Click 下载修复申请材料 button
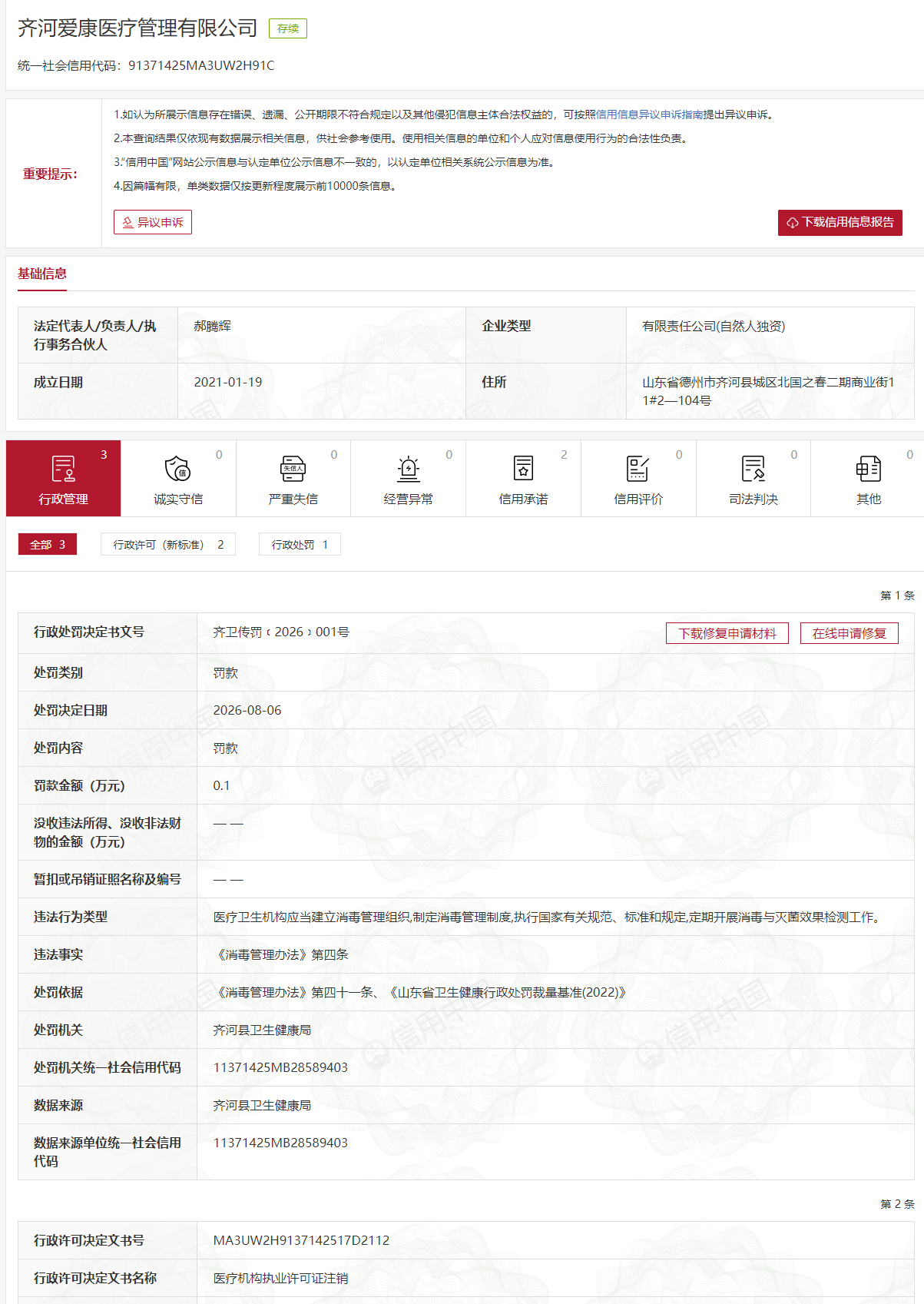The image size is (924, 1304). tap(727, 633)
